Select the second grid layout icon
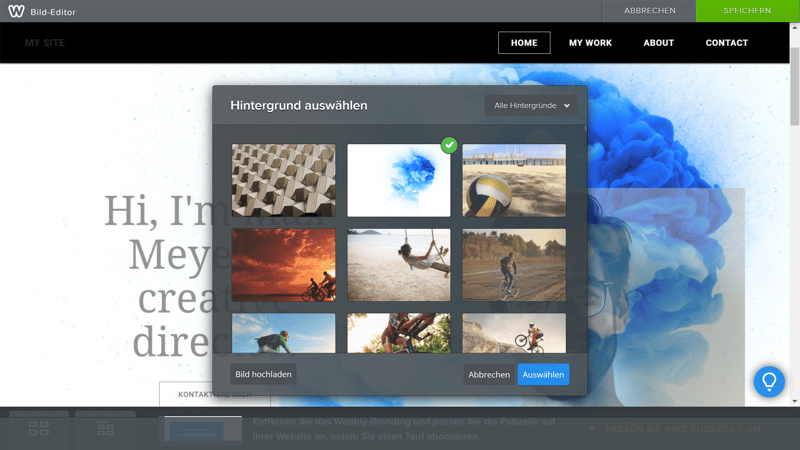The image size is (800, 450). coord(106,429)
